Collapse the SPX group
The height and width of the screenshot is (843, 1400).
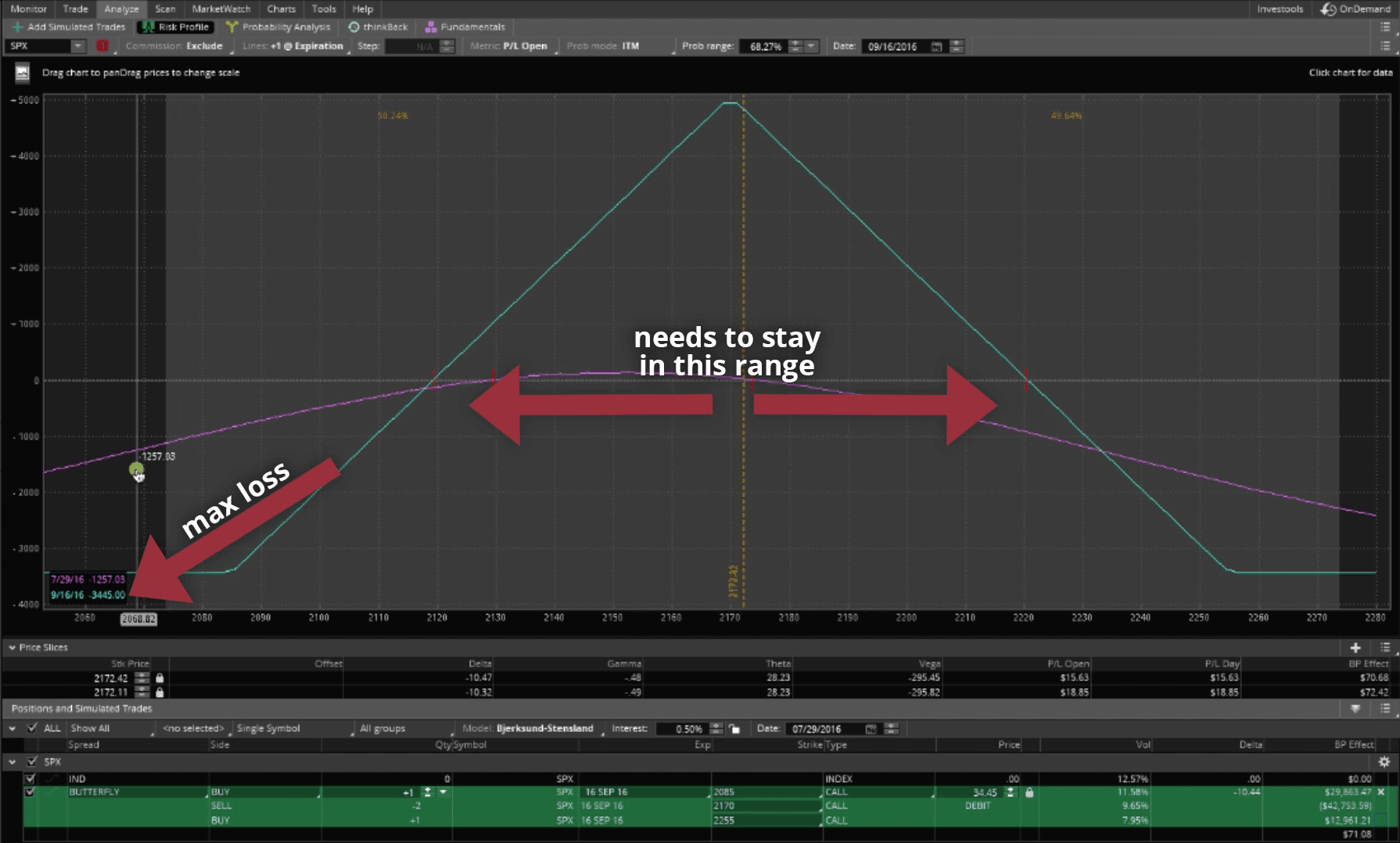point(13,762)
